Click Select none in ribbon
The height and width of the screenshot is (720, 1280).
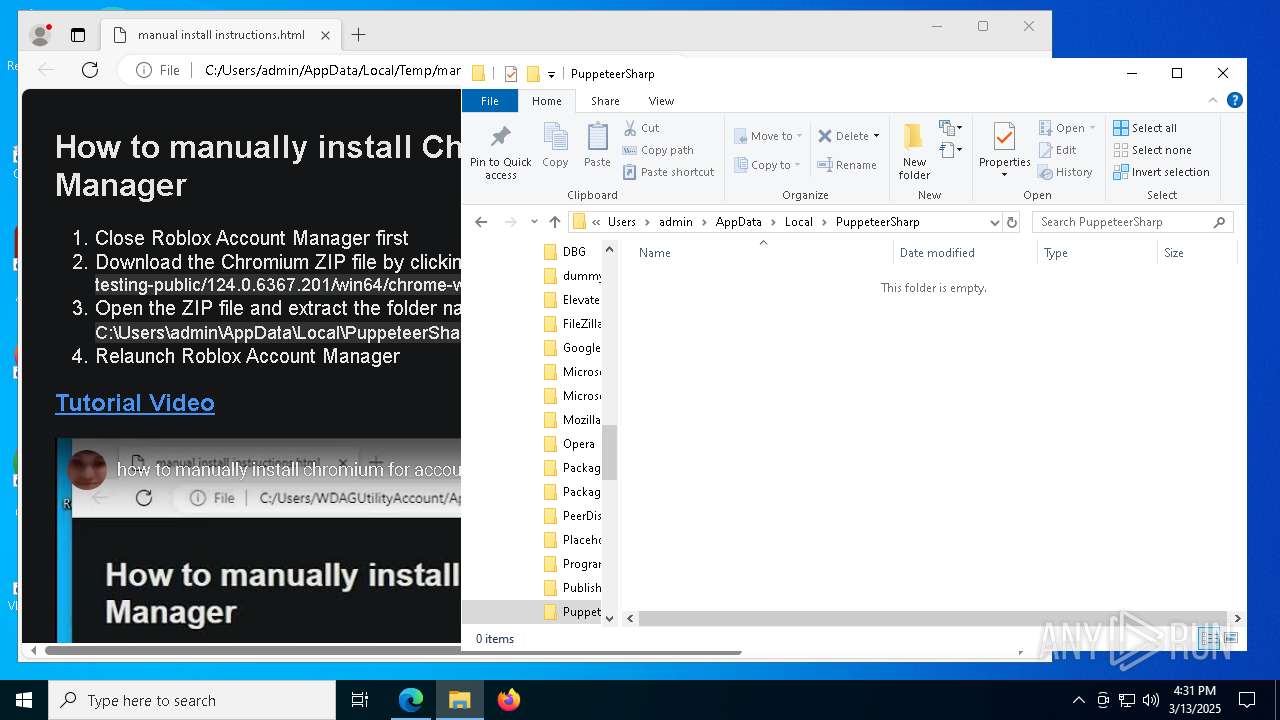[x=1152, y=150]
